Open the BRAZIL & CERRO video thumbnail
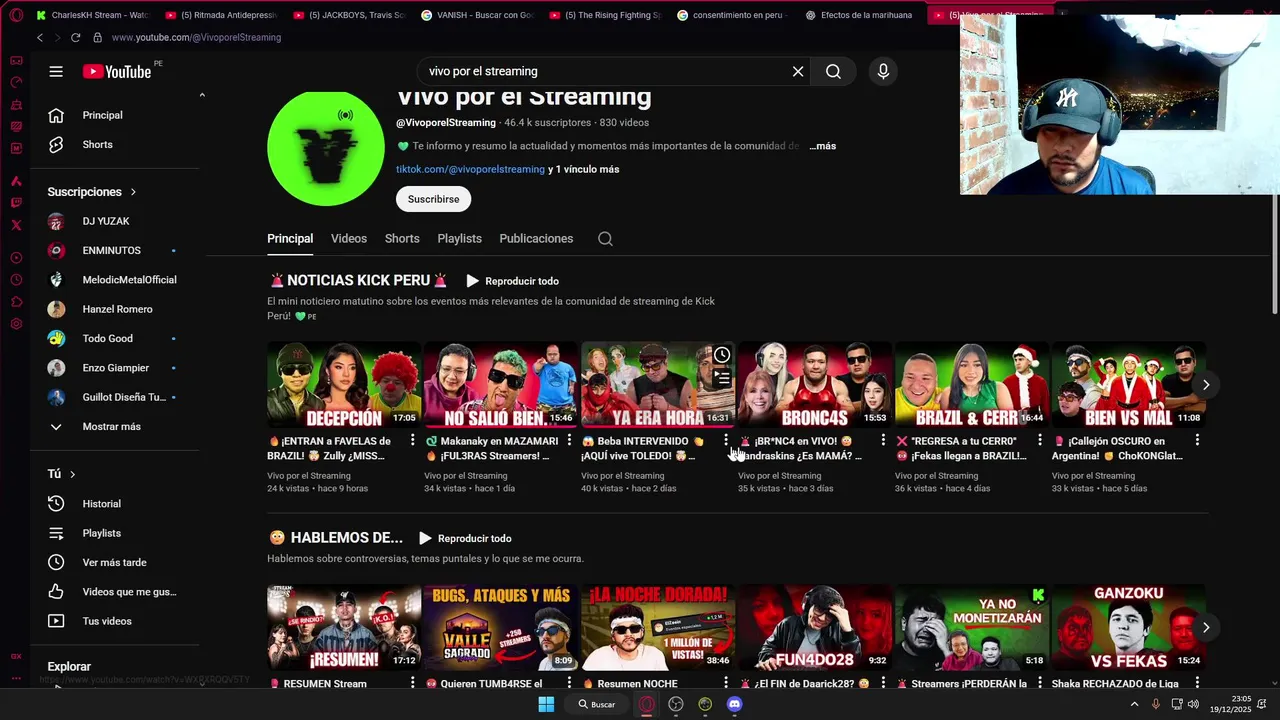 pos(970,385)
